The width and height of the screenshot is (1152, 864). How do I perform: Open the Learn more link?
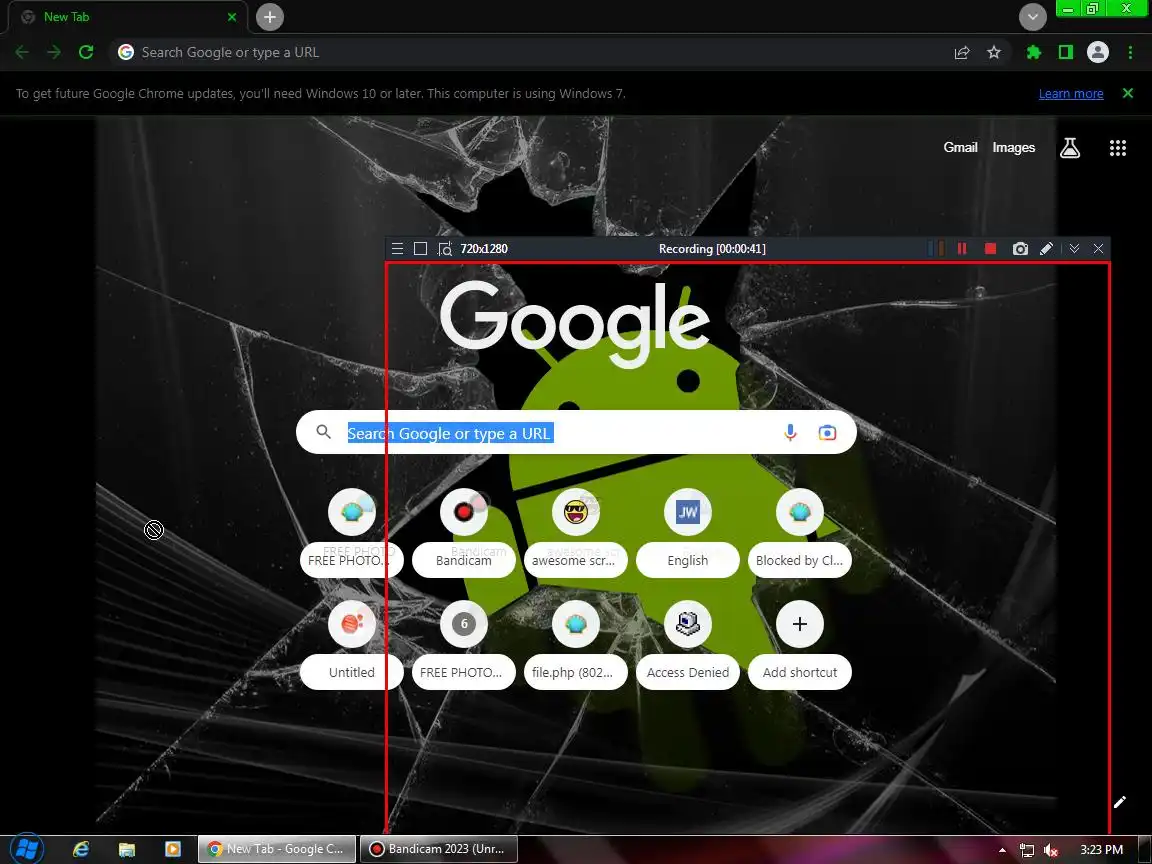1070,93
